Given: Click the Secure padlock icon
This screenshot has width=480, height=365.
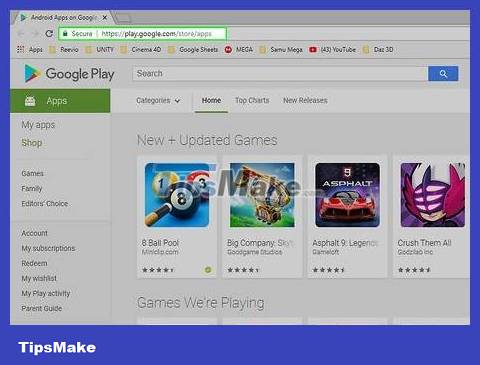Looking at the screenshot, I should [x=65, y=33].
